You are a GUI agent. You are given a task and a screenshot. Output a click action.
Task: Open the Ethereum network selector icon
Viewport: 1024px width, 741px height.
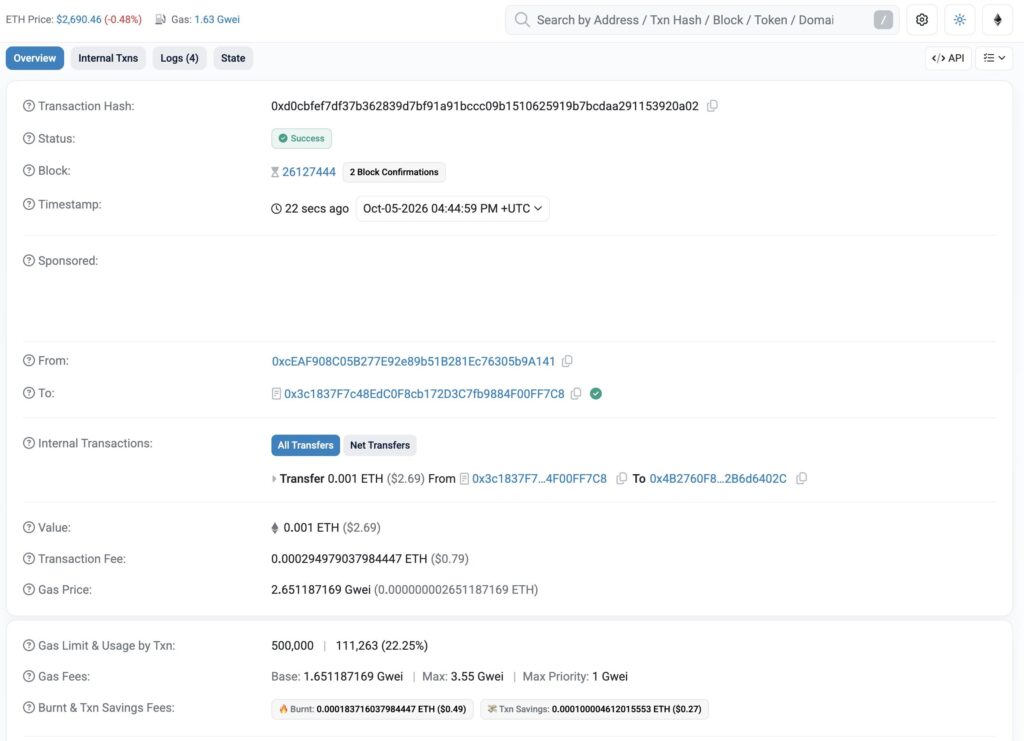point(997,20)
